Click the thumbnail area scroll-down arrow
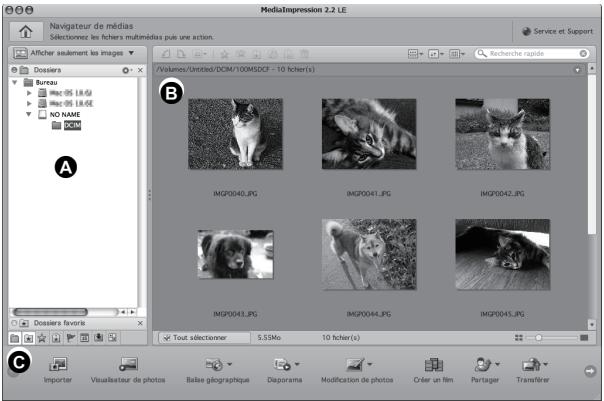Viewport: 604px width, 401px height. coord(592,324)
